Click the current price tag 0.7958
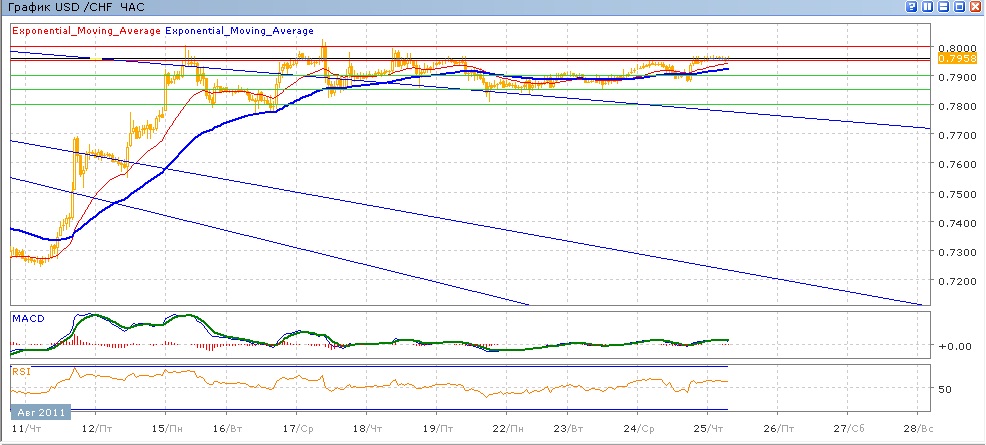This screenshot has height=445, width=986. (958, 61)
